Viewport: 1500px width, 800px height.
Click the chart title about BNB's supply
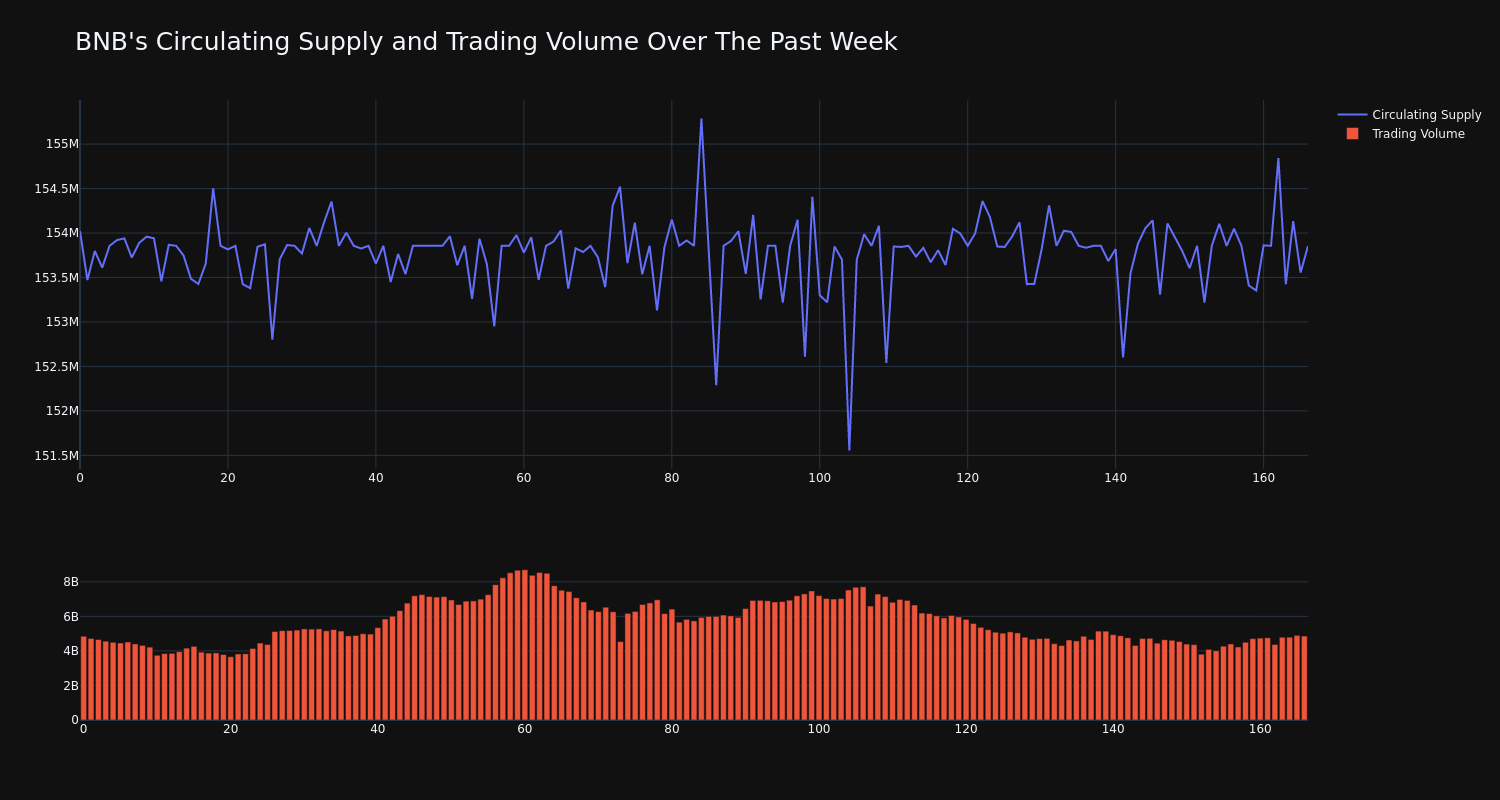click(486, 42)
